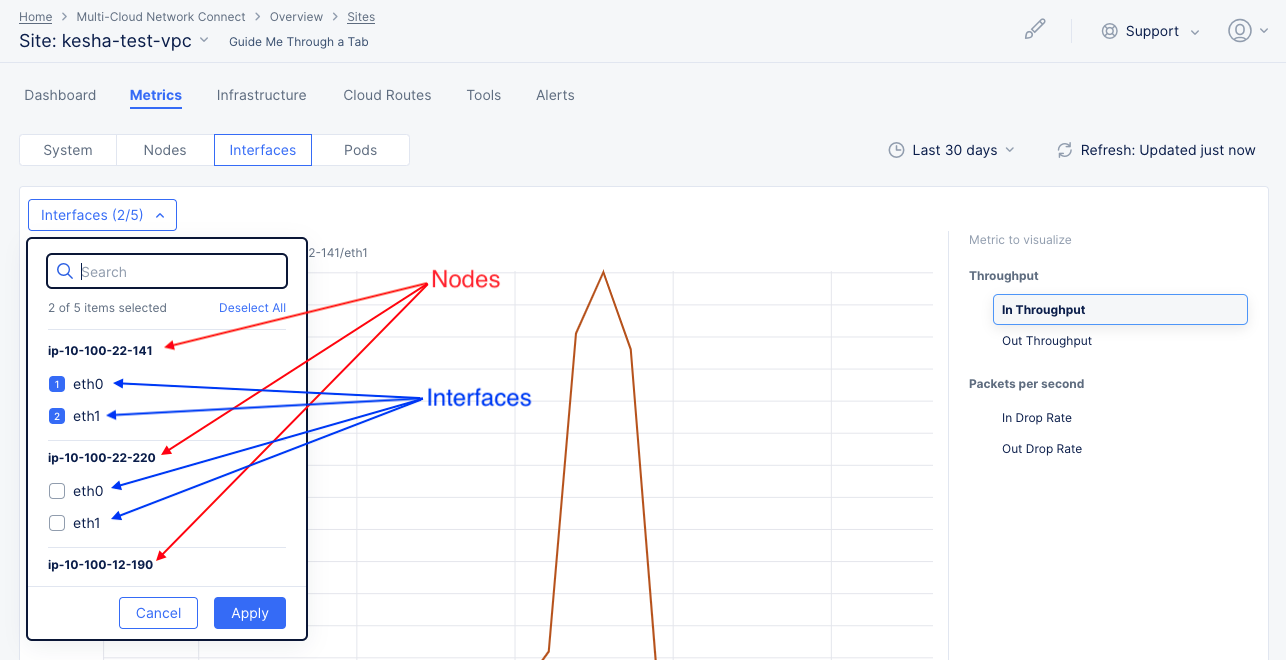Image resolution: width=1286 pixels, height=660 pixels.
Task: Click the user account avatar icon
Action: 1240,30
